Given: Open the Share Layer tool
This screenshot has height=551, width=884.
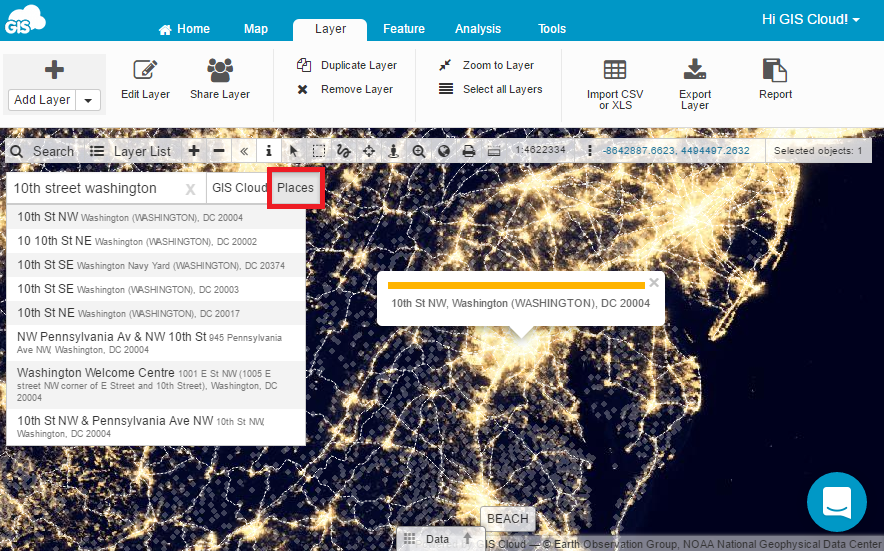Looking at the screenshot, I should point(219,71).
